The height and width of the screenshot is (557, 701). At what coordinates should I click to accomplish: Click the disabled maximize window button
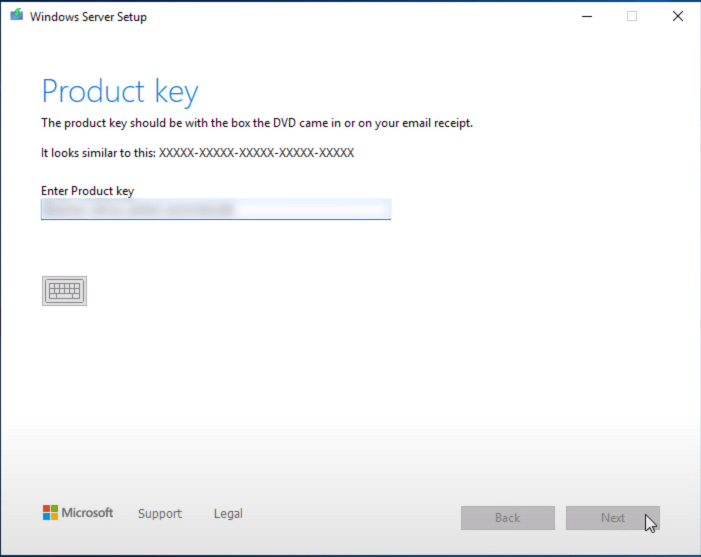tap(632, 16)
